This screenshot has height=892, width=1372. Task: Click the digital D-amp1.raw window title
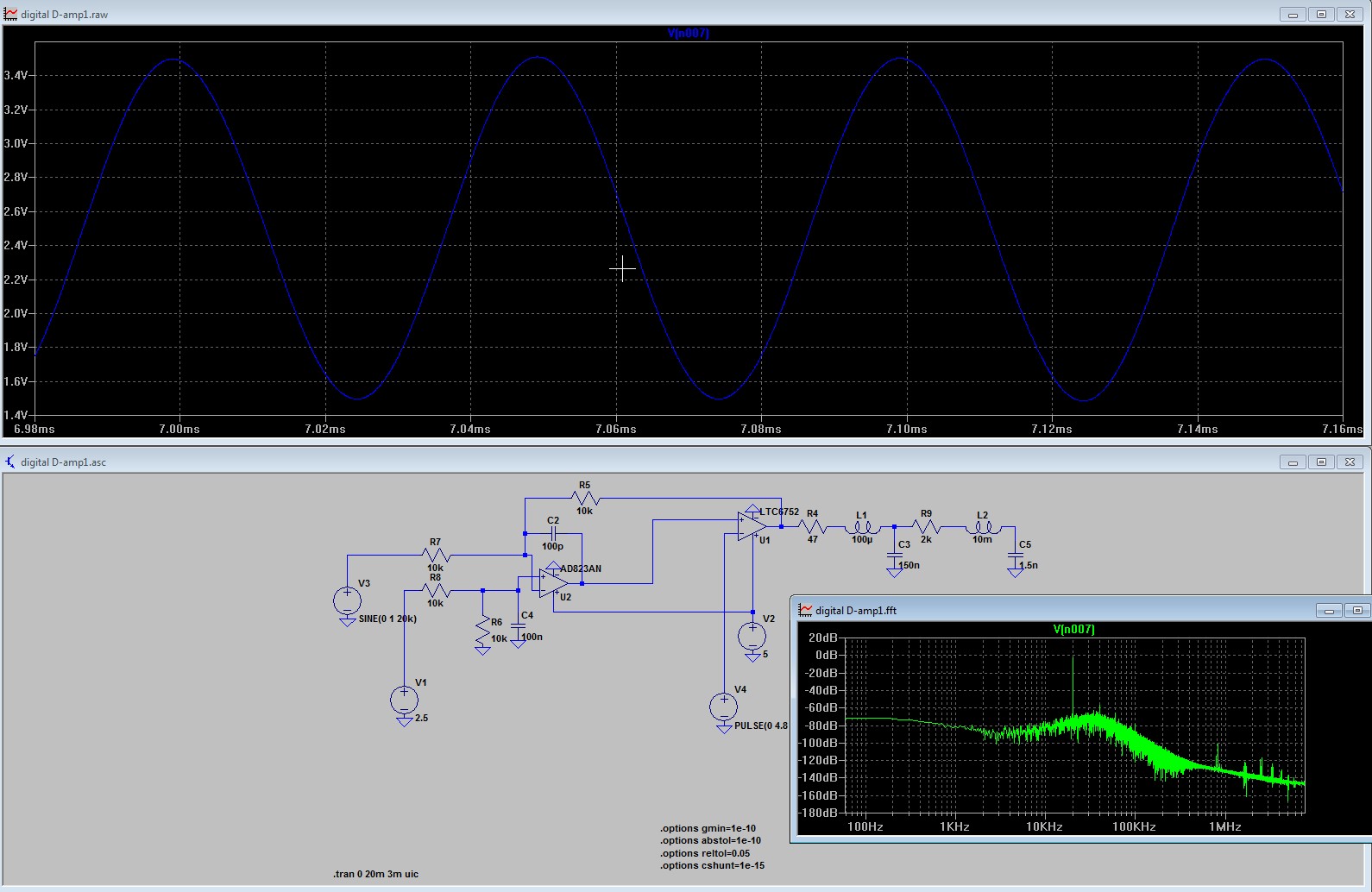(64, 14)
